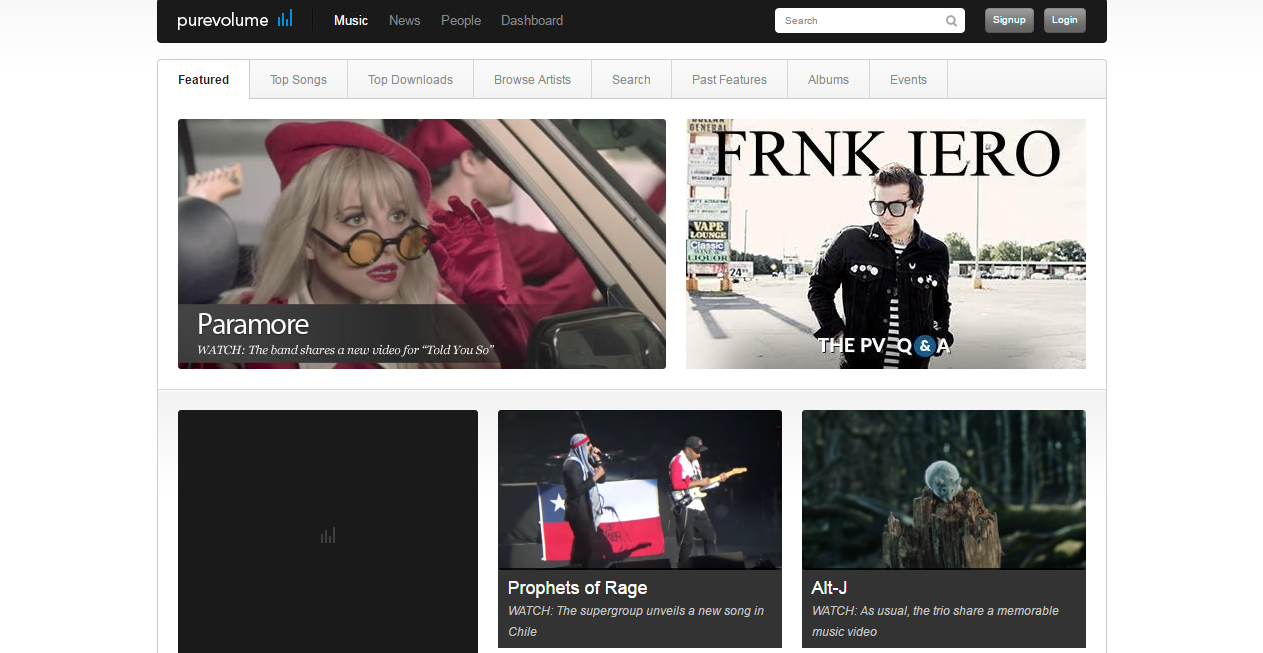Go to the People section
1263x653 pixels.
click(x=461, y=20)
